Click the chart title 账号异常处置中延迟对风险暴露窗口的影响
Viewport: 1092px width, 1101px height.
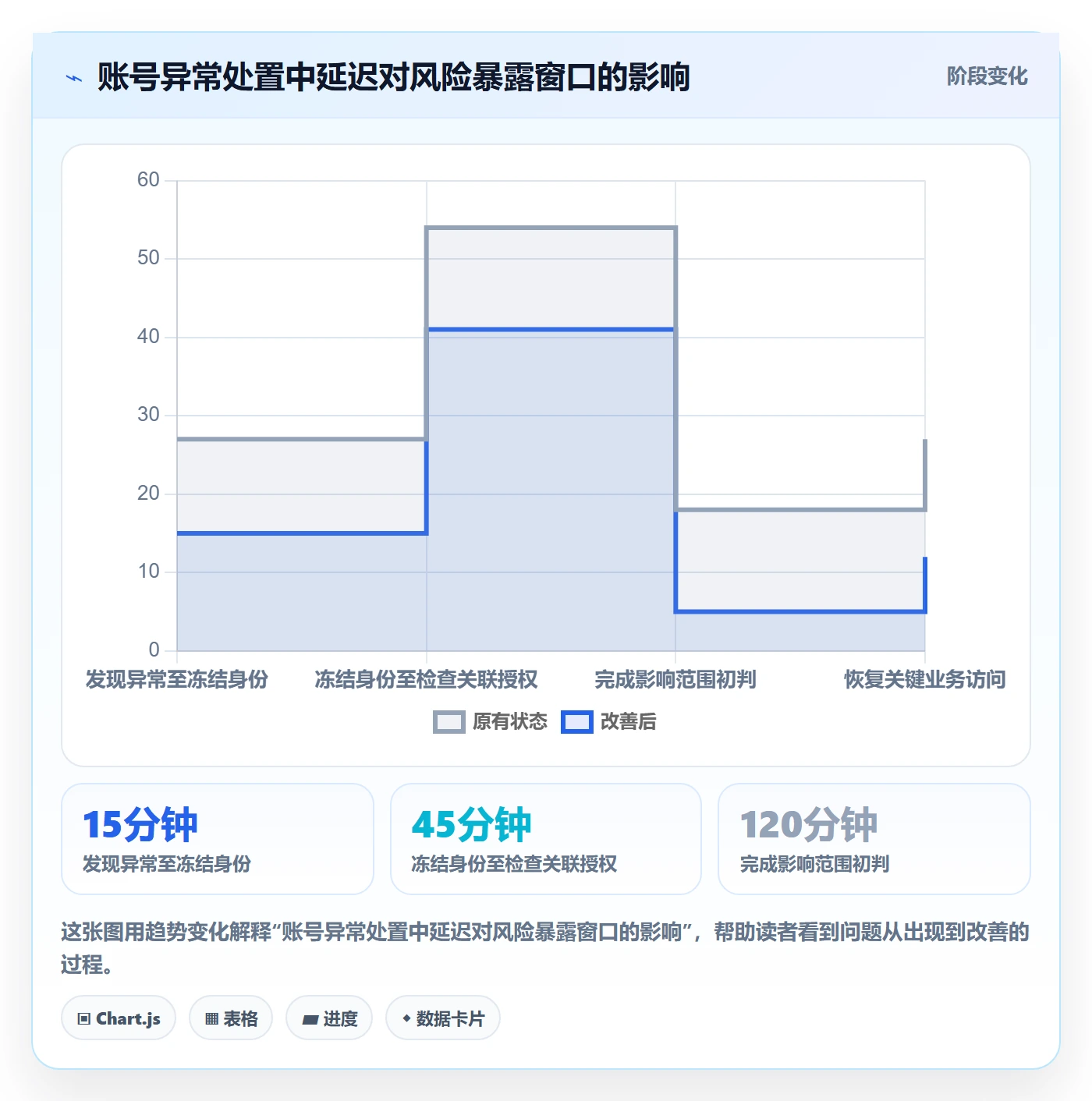394,77
